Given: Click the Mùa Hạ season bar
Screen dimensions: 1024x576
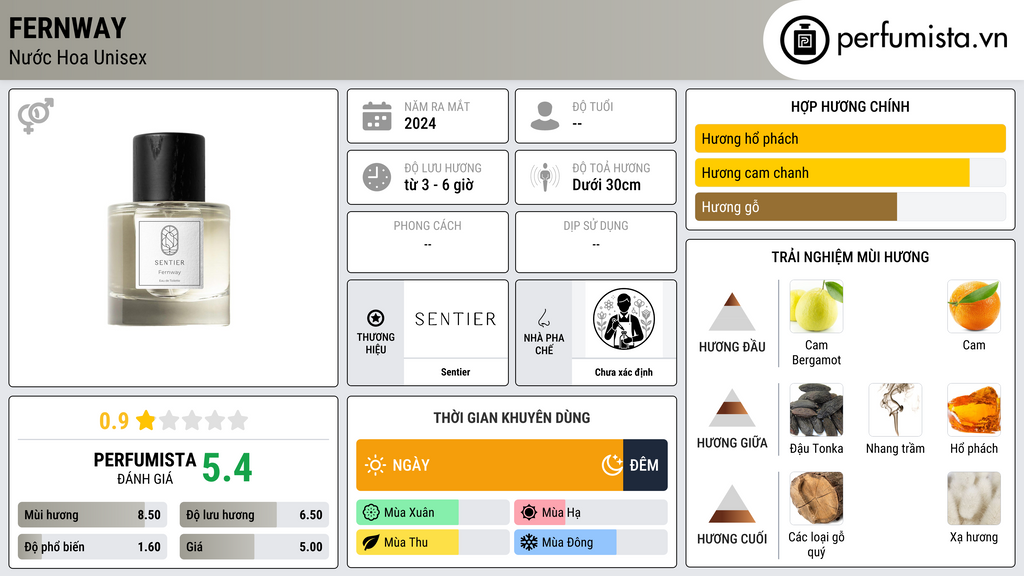Looking at the screenshot, I should [x=591, y=513].
